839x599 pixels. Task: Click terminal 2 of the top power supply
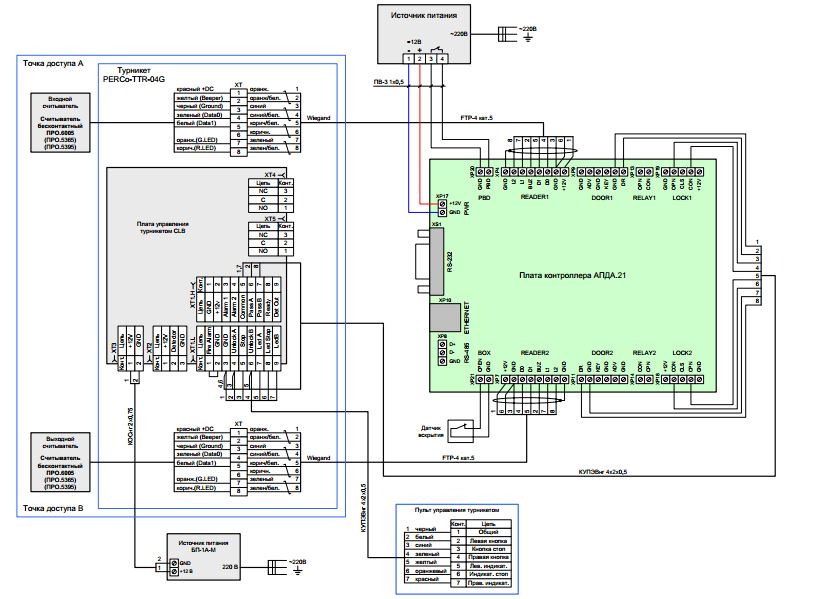pyautogui.click(x=420, y=59)
